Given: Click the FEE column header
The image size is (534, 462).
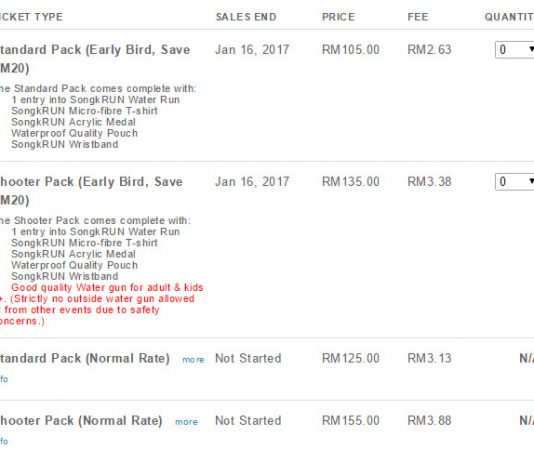Looking at the screenshot, I should [418, 17].
